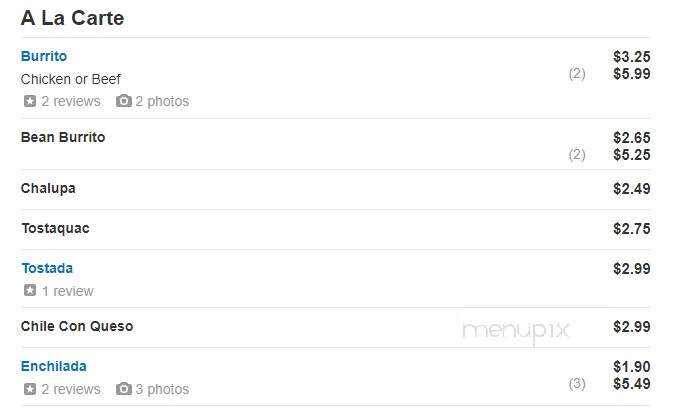View the Burrito '2 photos' text
The height and width of the screenshot is (413, 695).
point(162,101)
